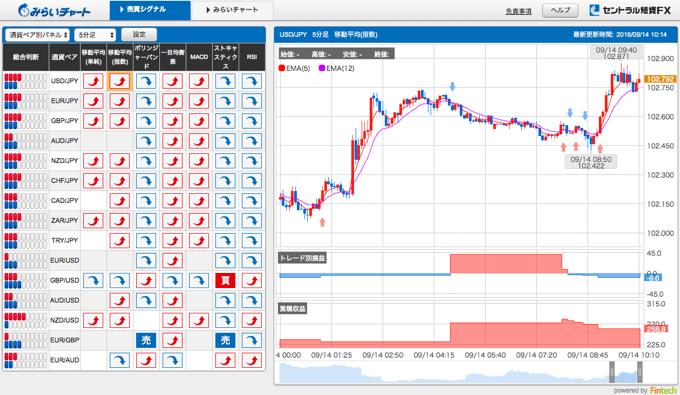
Task: Click the AUD/USD exponential moving average arrow
Action: click(120, 300)
